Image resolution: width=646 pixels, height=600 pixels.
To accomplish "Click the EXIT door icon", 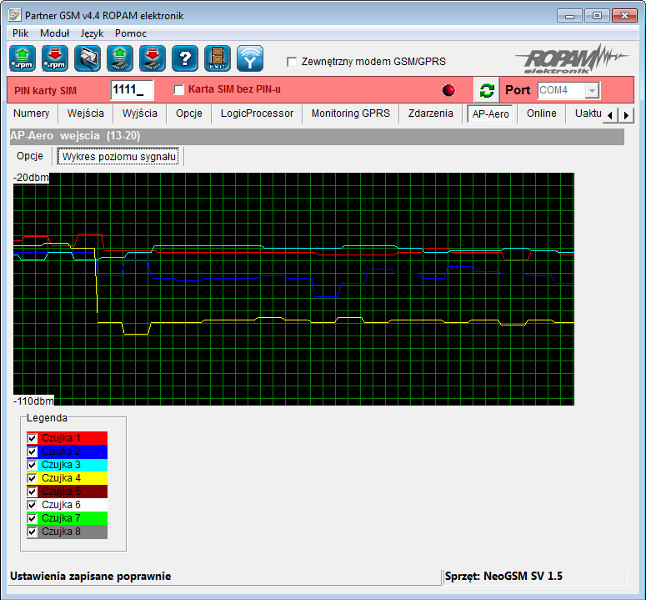I will (217, 58).
